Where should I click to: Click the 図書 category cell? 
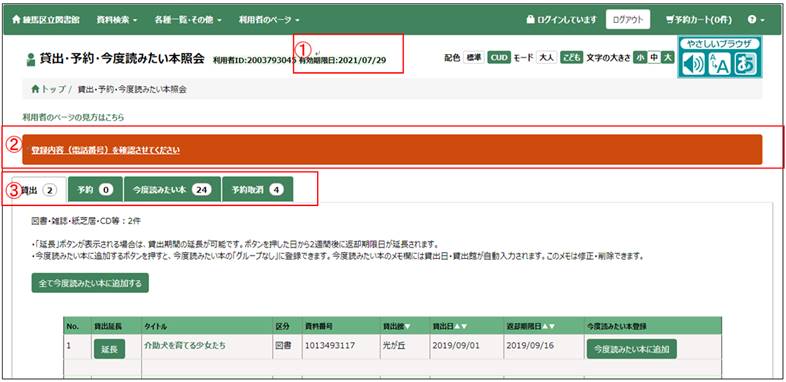pyautogui.click(x=284, y=345)
